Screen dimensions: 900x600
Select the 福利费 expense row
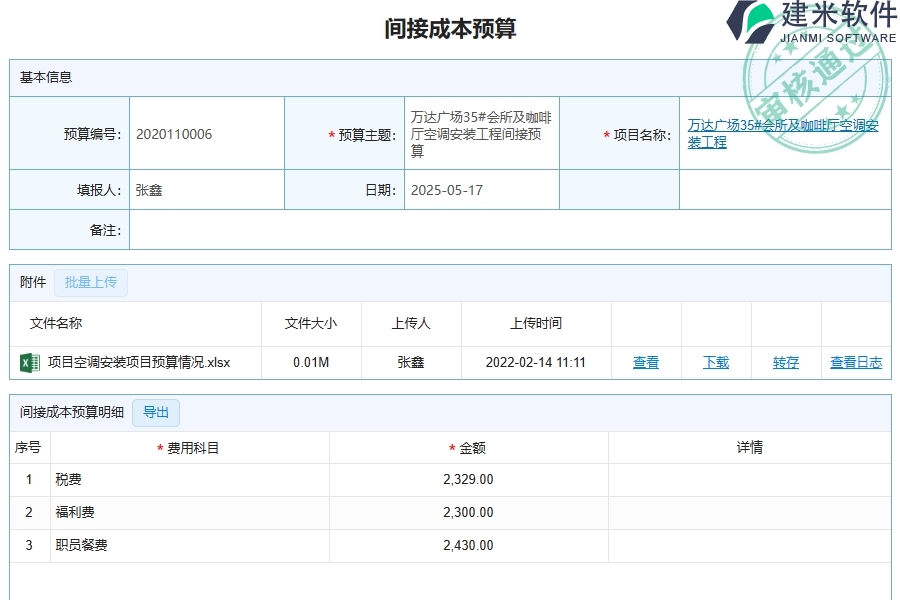[450, 512]
